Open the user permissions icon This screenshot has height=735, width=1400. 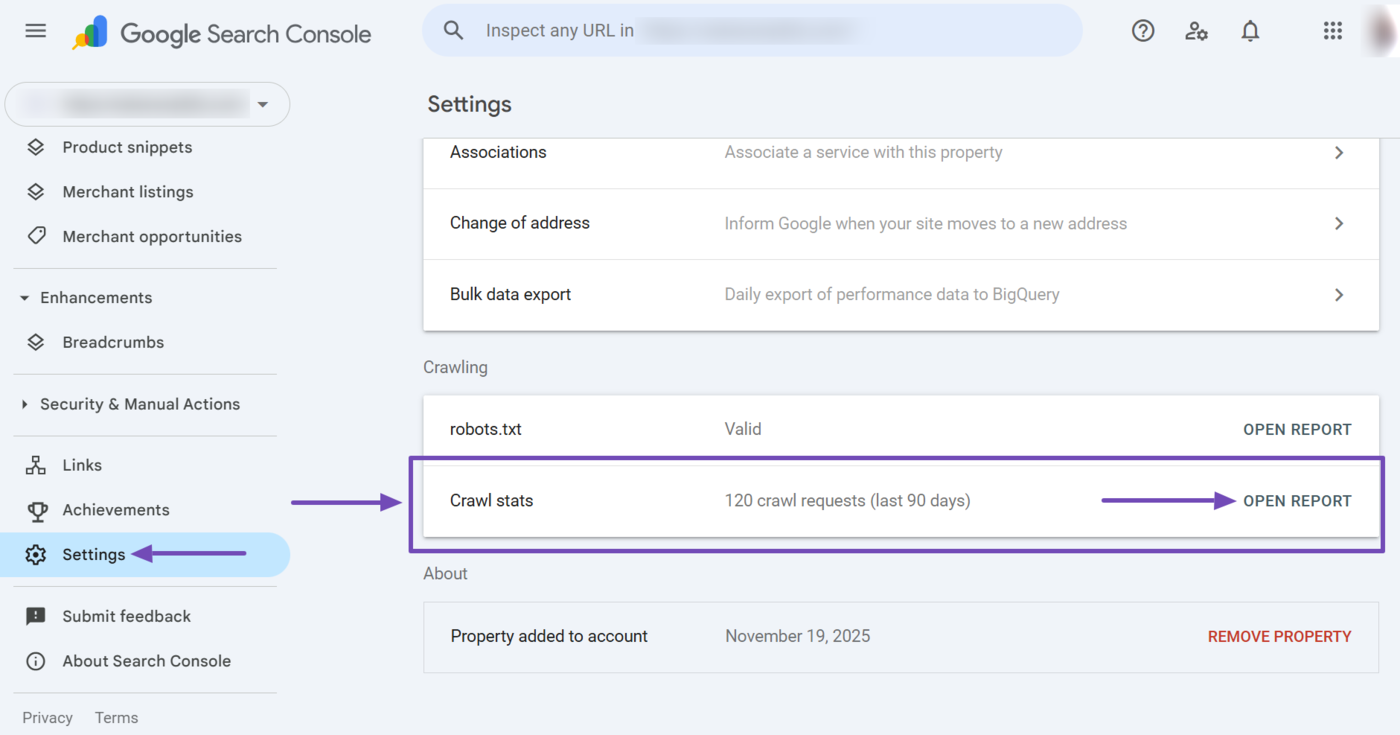(1196, 31)
